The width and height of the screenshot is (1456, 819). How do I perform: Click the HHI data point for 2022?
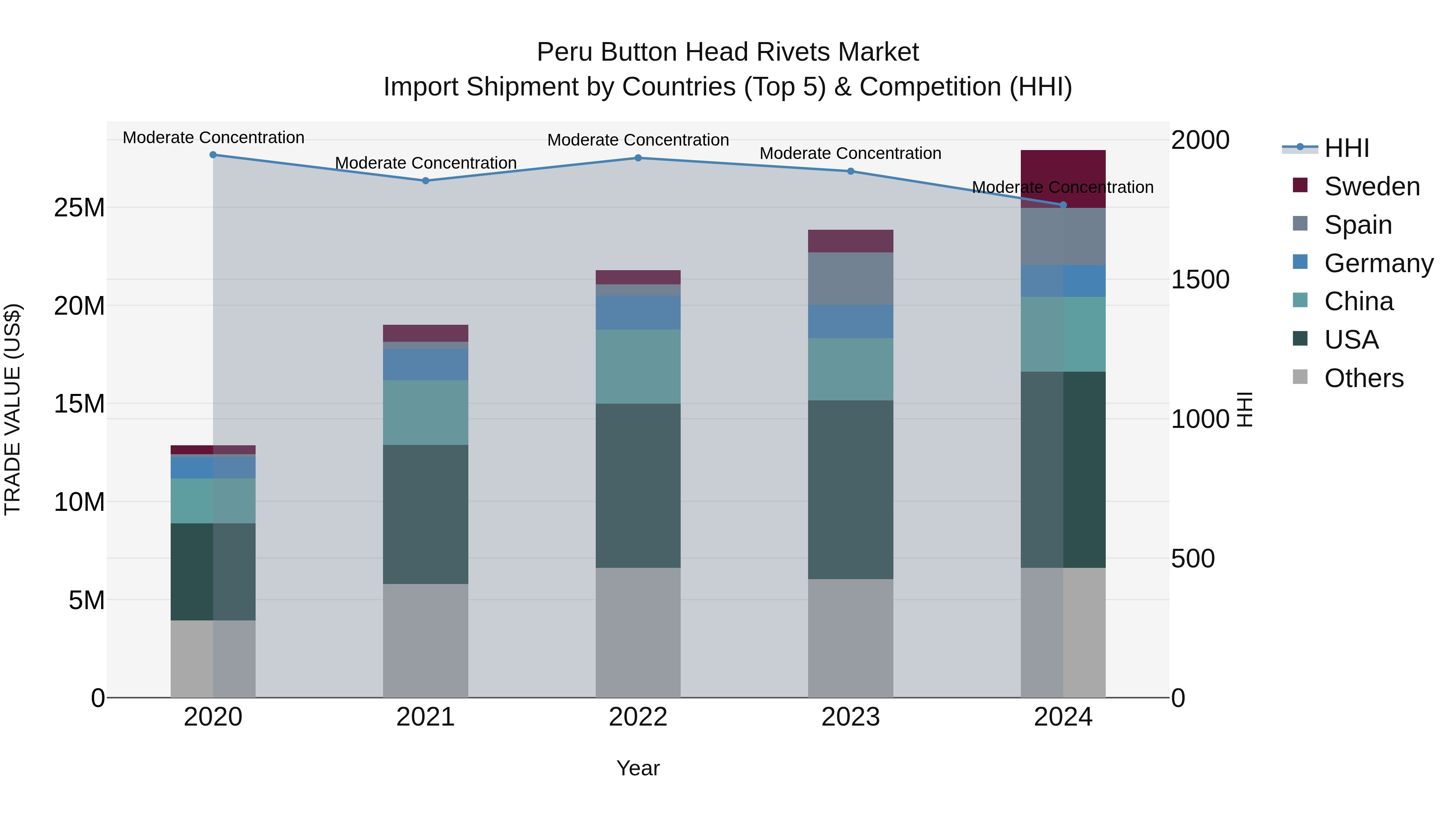638,158
